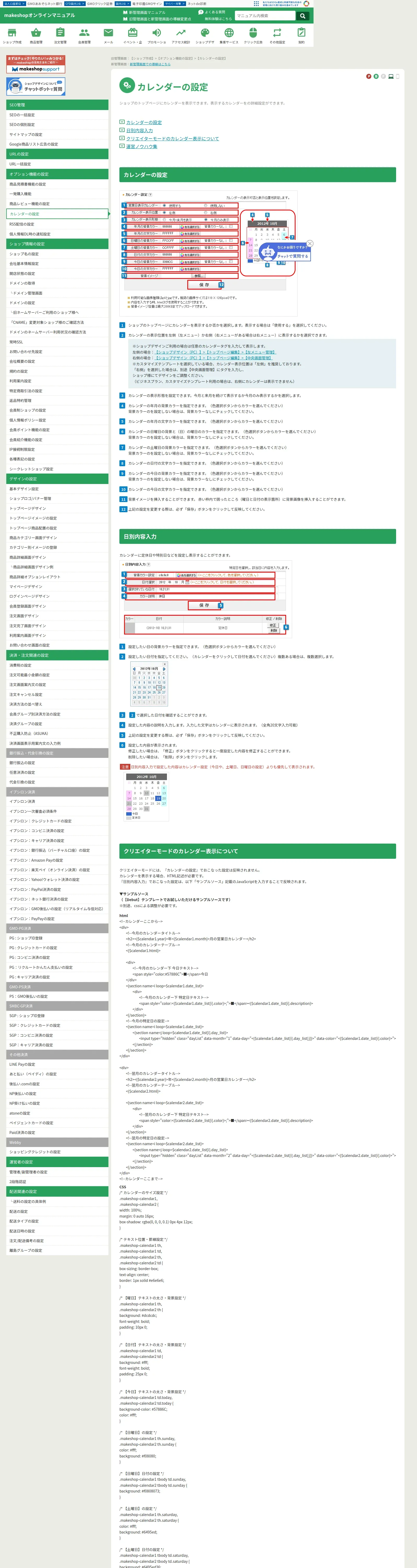
Task: Open 2段階認証 sidebar item
Action: click(57, 1181)
